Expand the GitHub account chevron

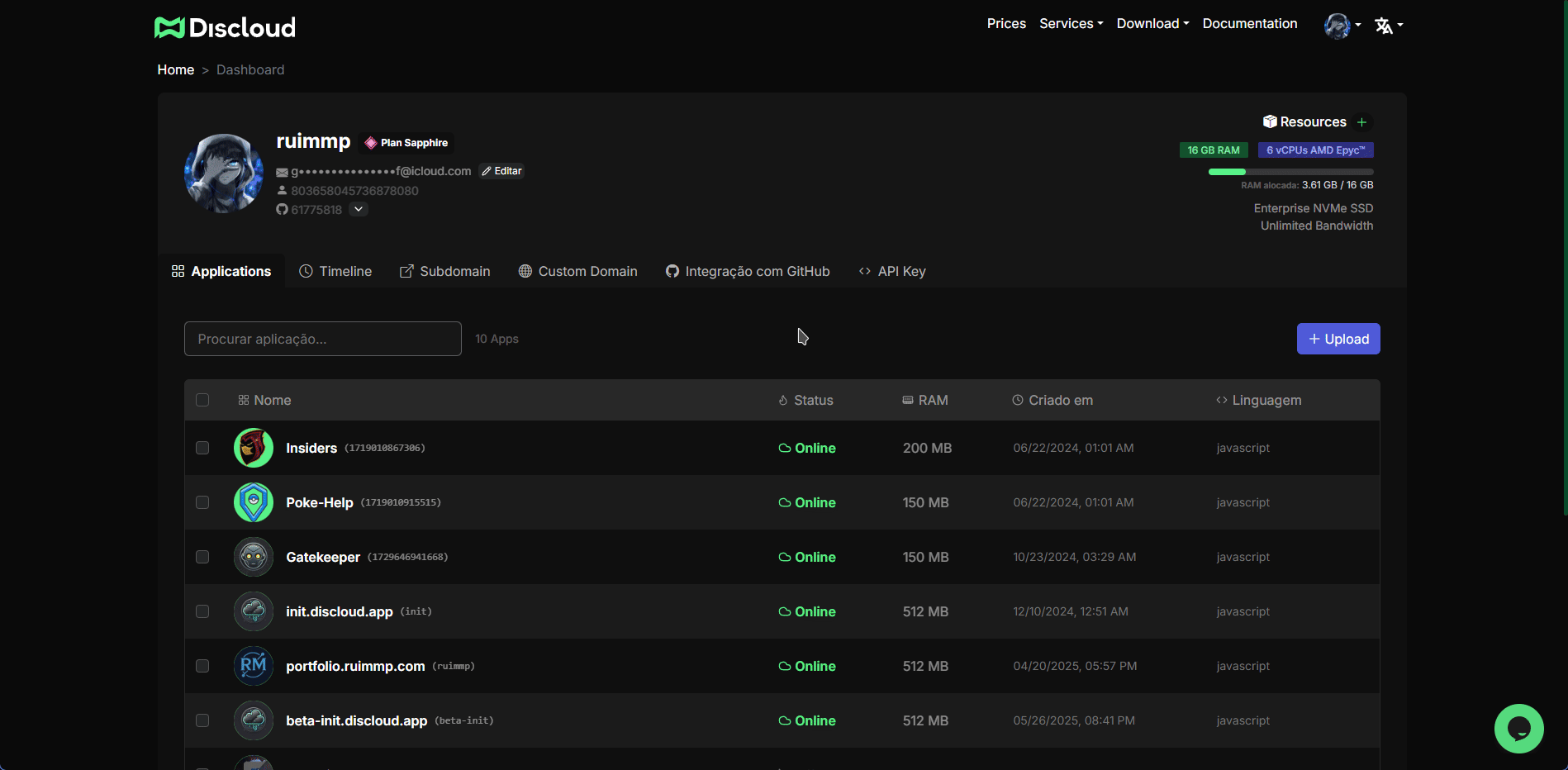click(x=359, y=210)
